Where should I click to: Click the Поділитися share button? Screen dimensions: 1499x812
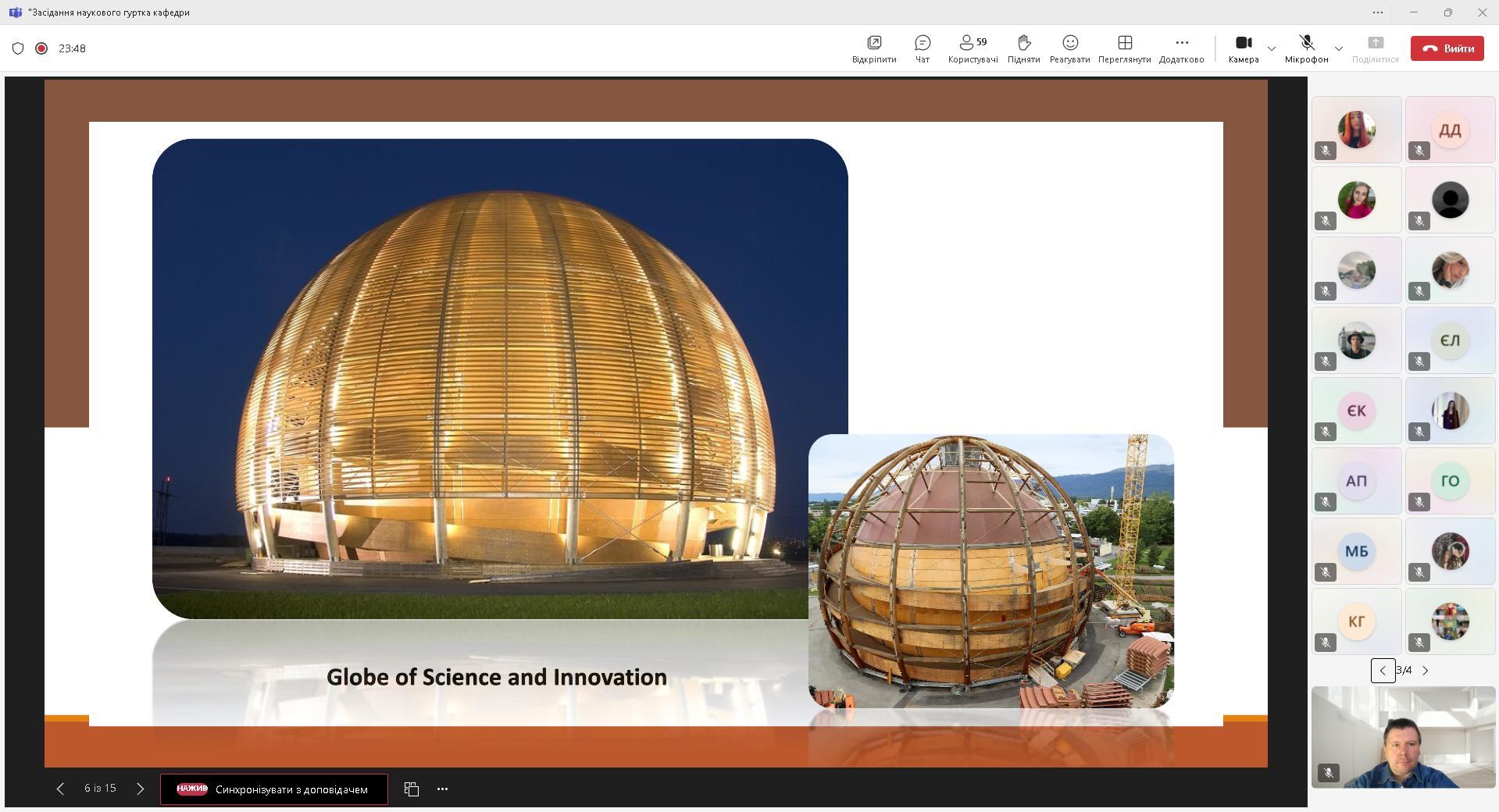pyautogui.click(x=1376, y=48)
